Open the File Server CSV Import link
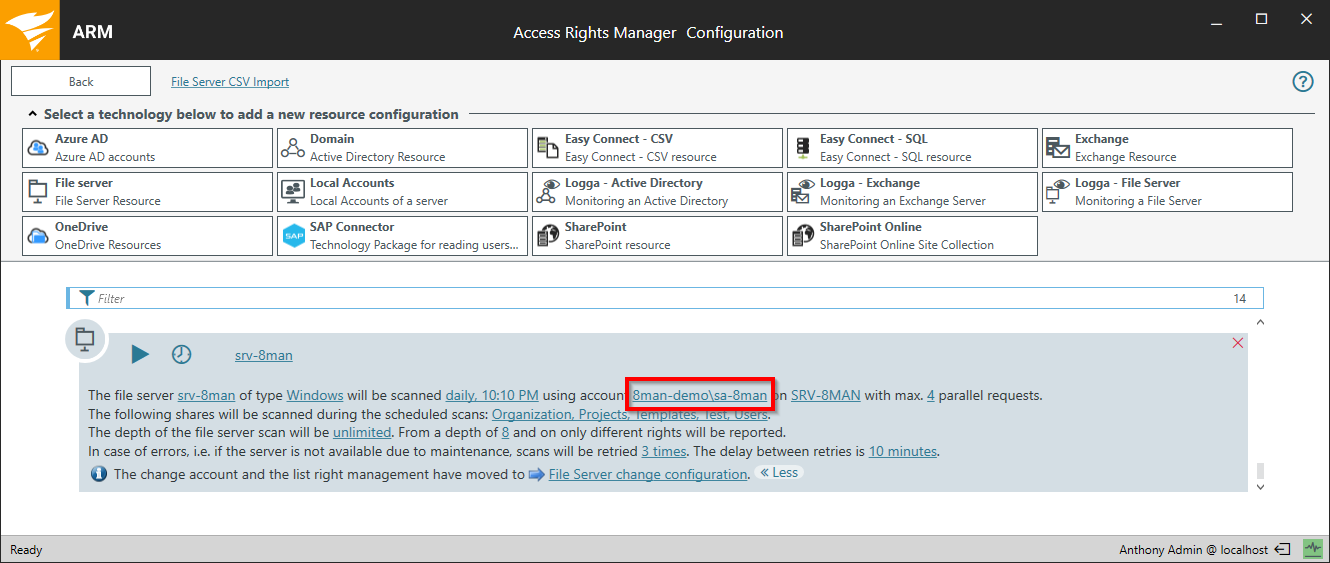 (x=230, y=82)
